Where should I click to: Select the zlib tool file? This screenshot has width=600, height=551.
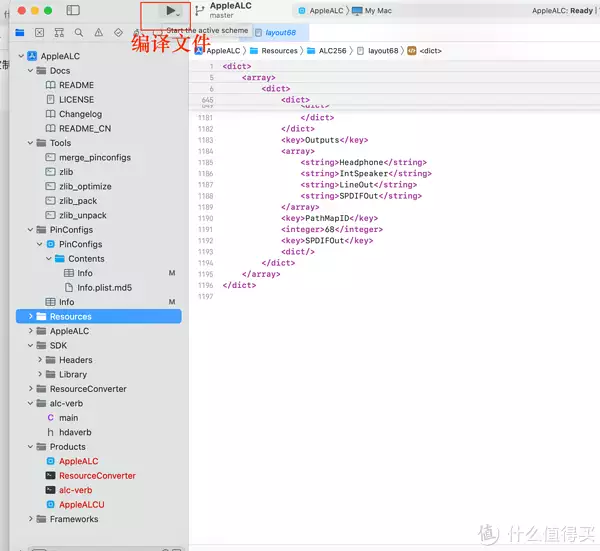66,172
